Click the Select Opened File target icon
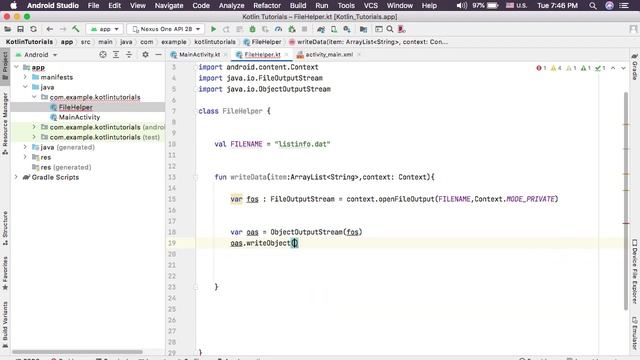 point(103,54)
